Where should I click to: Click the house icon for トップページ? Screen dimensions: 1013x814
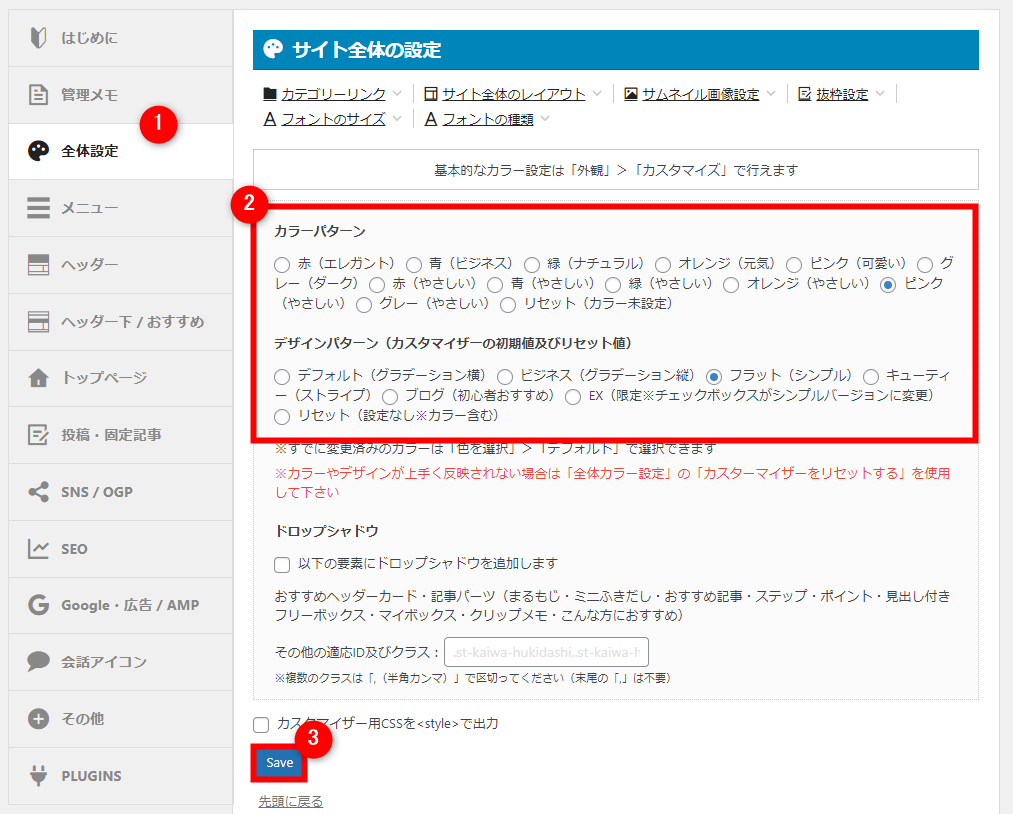pos(38,378)
